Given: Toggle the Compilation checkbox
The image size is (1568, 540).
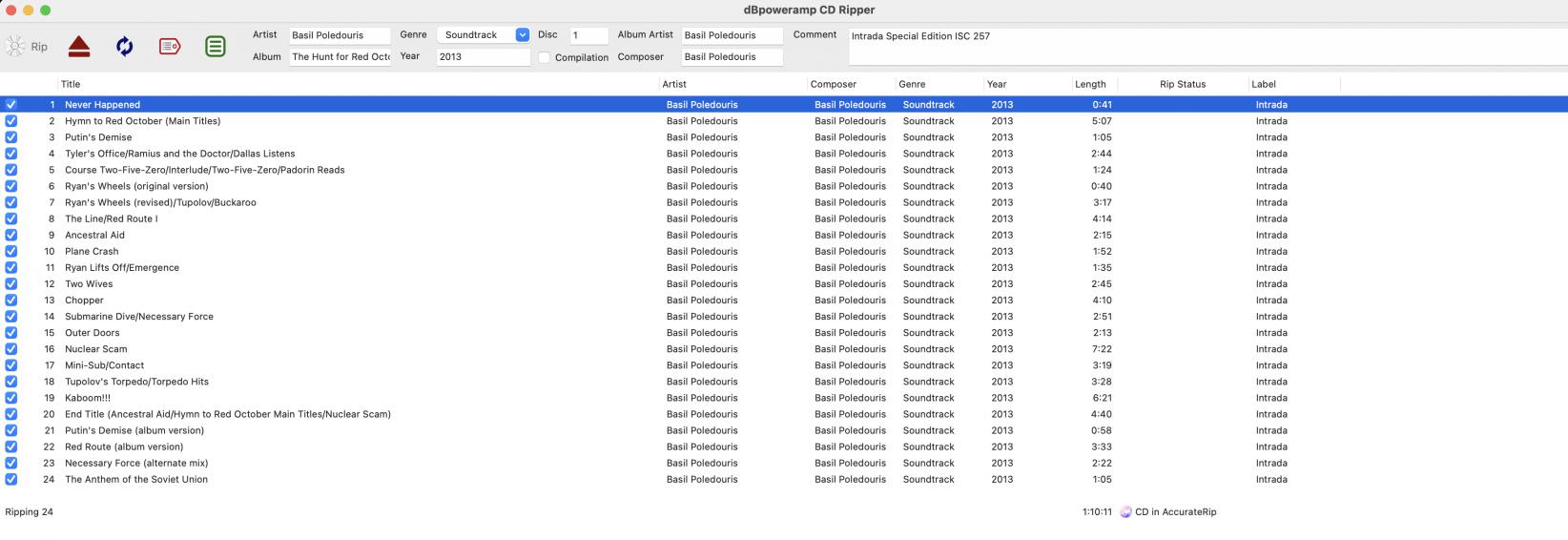Looking at the screenshot, I should pyautogui.click(x=544, y=58).
